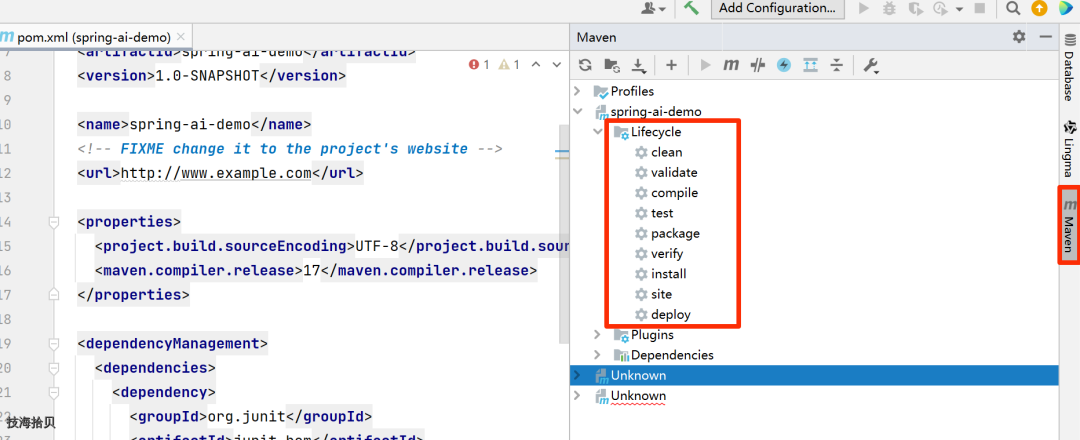Fold the properties block in gutter
The image size is (1080, 440).
54,222
